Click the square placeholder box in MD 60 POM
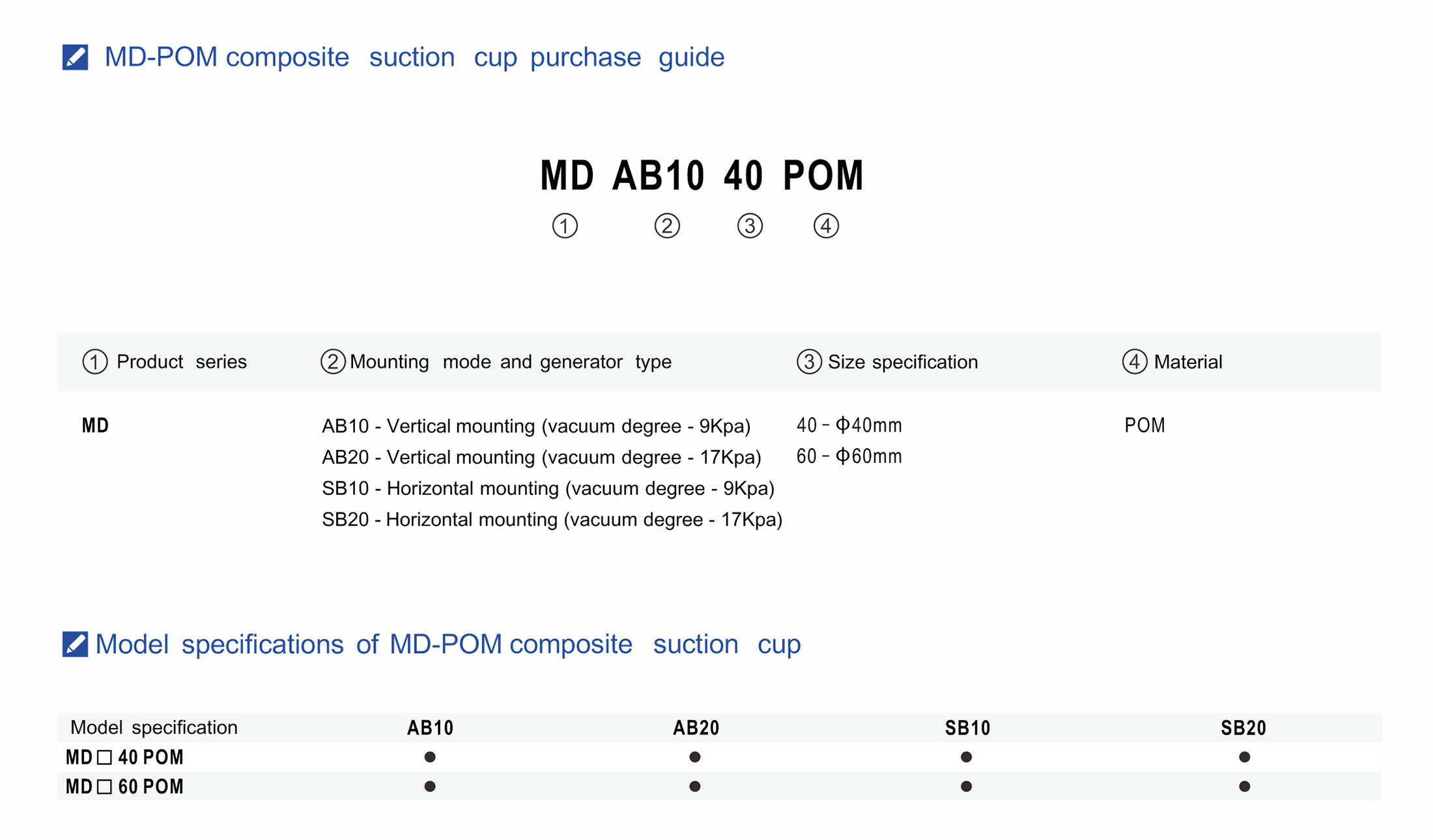This screenshot has width=1433, height=840. [x=104, y=787]
